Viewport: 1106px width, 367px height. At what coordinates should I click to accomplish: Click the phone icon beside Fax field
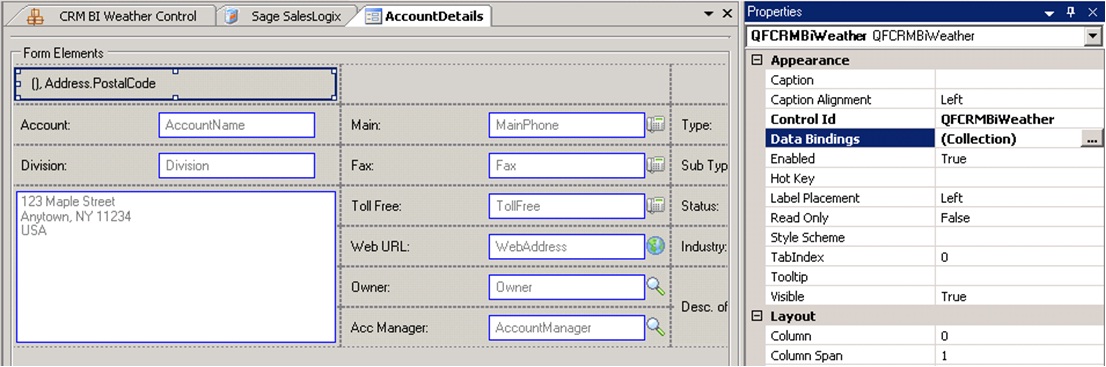click(x=656, y=165)
